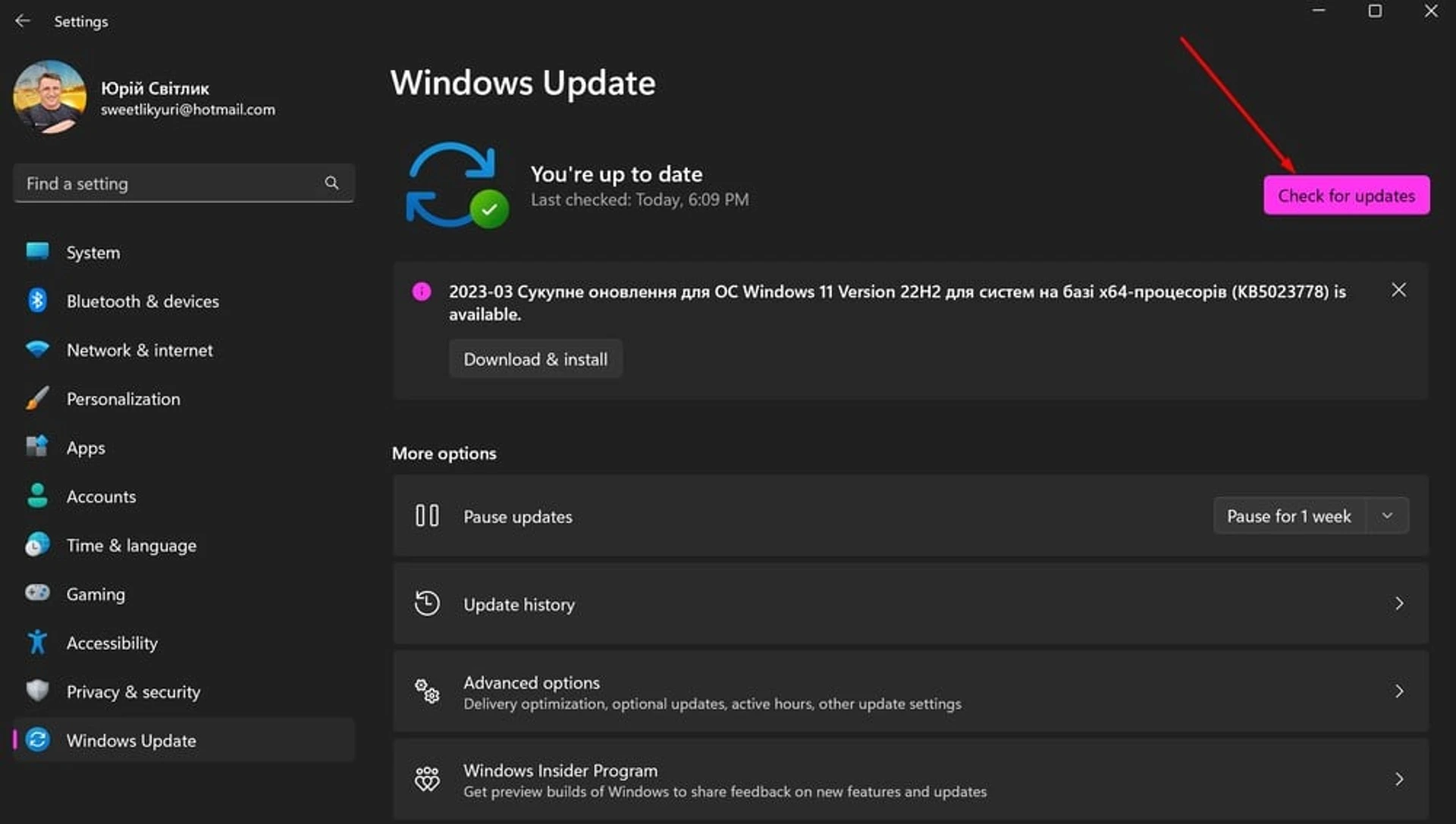Screen dimensions: 1456x824
Task: Open Accounts settings
Action: click(x=184, y=496)
